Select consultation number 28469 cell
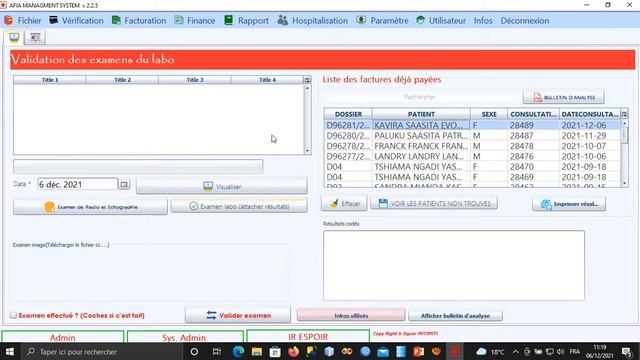640x360 pixels. pos(533,177)
